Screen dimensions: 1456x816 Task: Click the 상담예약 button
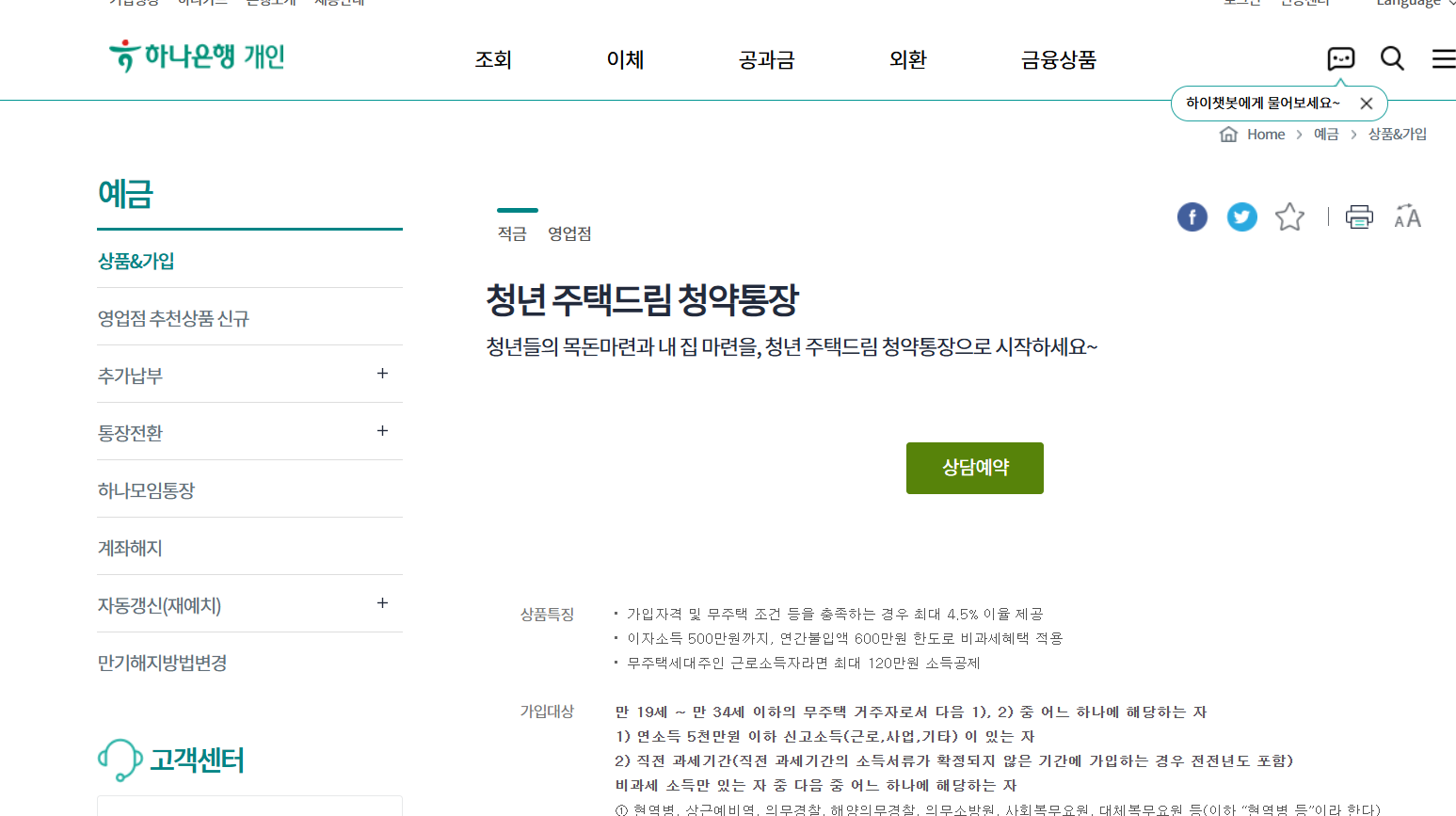tap(975, 468)
